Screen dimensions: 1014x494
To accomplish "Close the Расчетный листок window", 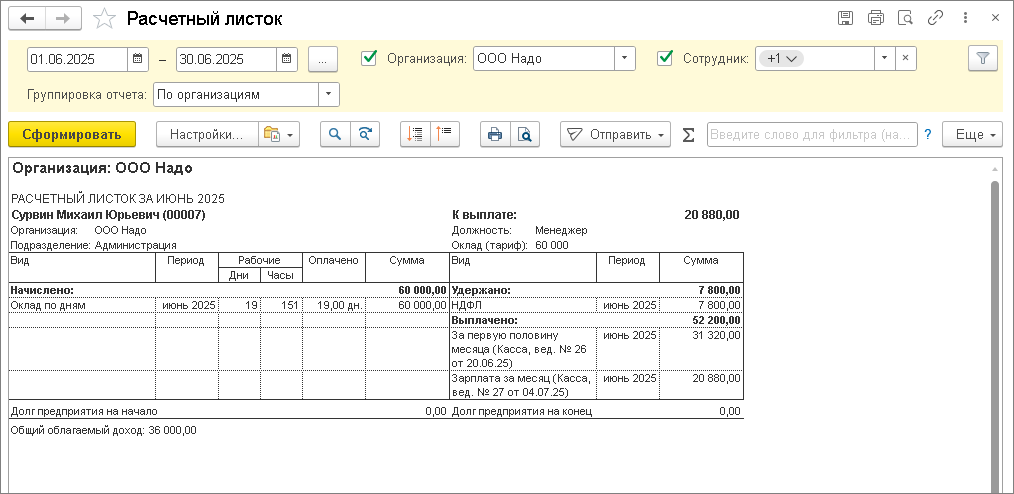I will coord(995,18).
